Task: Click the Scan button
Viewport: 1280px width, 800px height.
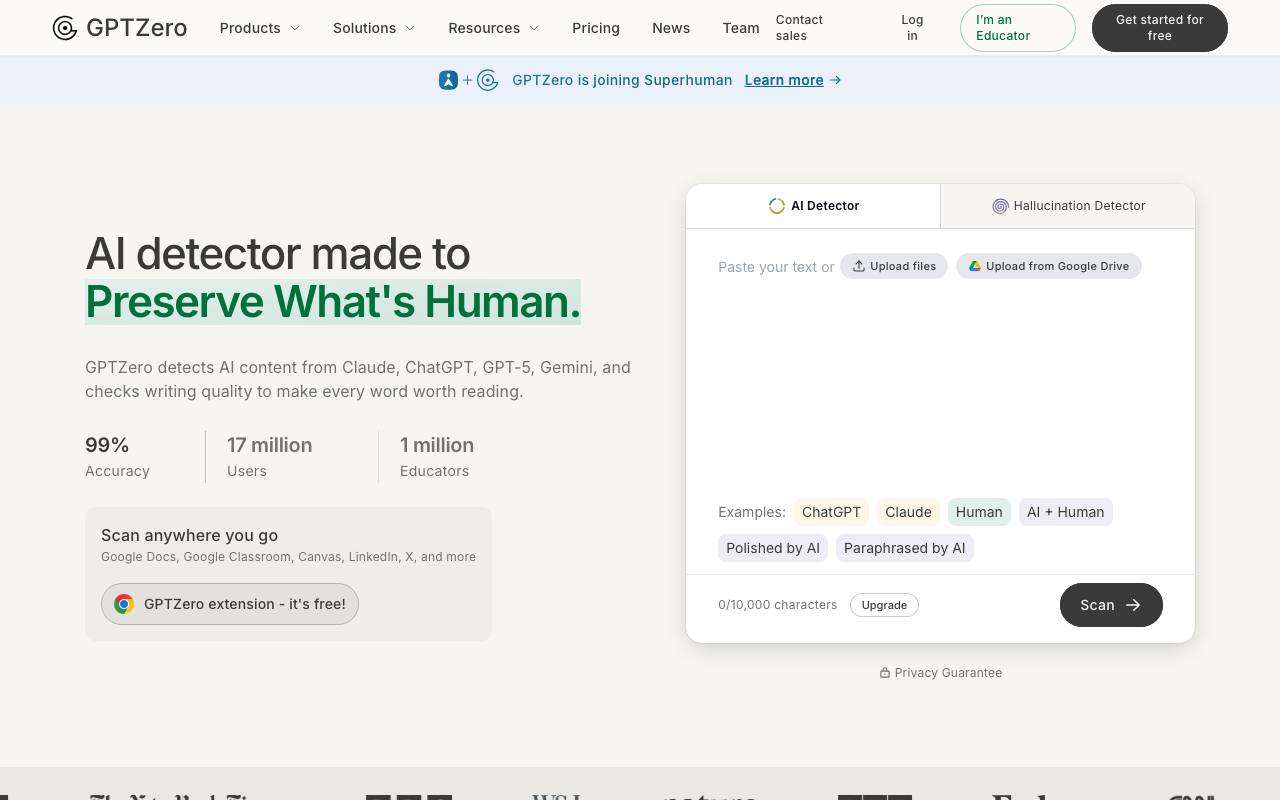Action: pos(1111,605)
